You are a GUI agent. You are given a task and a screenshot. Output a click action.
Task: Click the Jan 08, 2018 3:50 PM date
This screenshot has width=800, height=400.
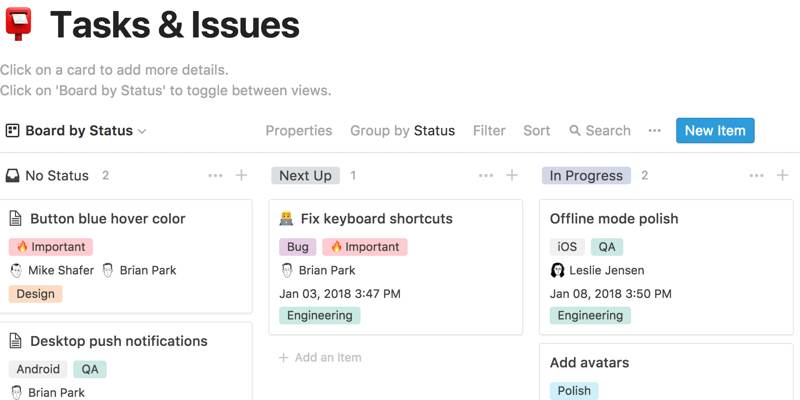click(611, 294)
